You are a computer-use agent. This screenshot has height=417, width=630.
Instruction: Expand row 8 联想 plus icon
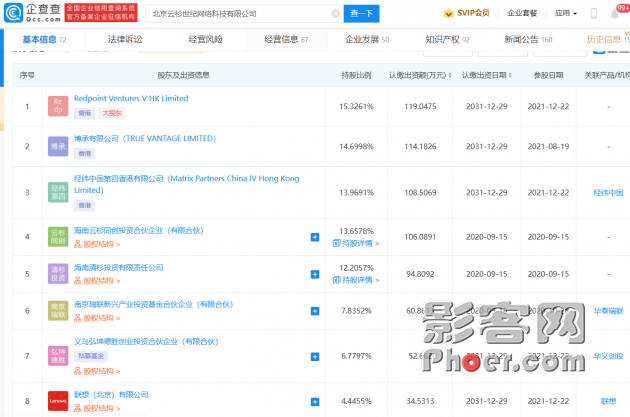coord(315,402)
